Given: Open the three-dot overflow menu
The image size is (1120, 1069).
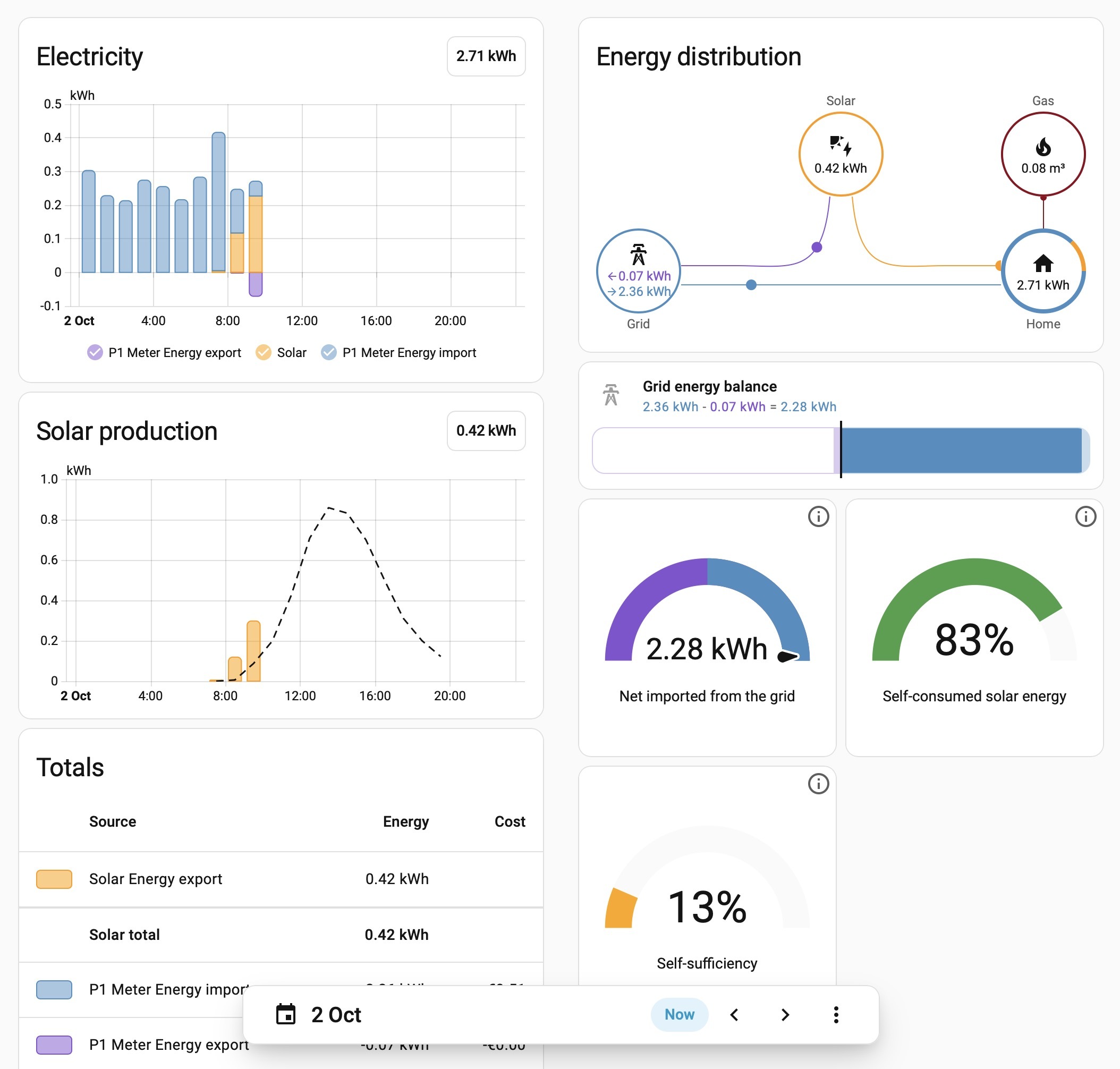Looking at the screenshot, I should [836, 1014].
